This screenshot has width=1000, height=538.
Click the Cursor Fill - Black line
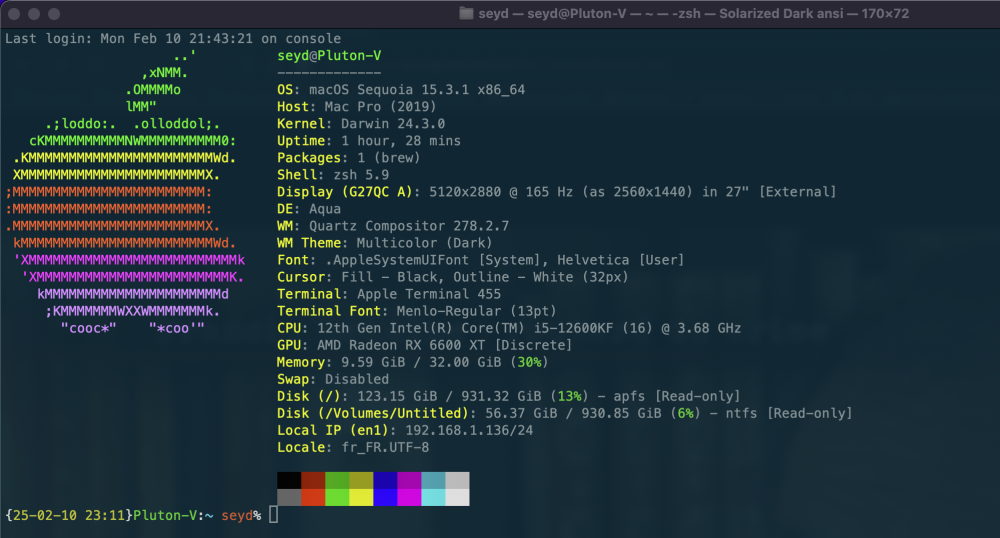coord(453,277)
